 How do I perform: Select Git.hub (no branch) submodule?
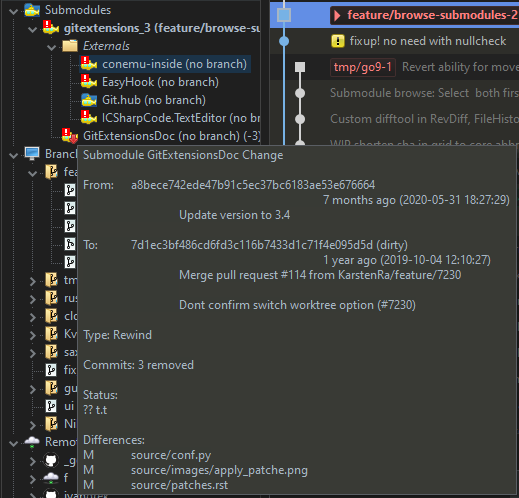coord(154,100)
